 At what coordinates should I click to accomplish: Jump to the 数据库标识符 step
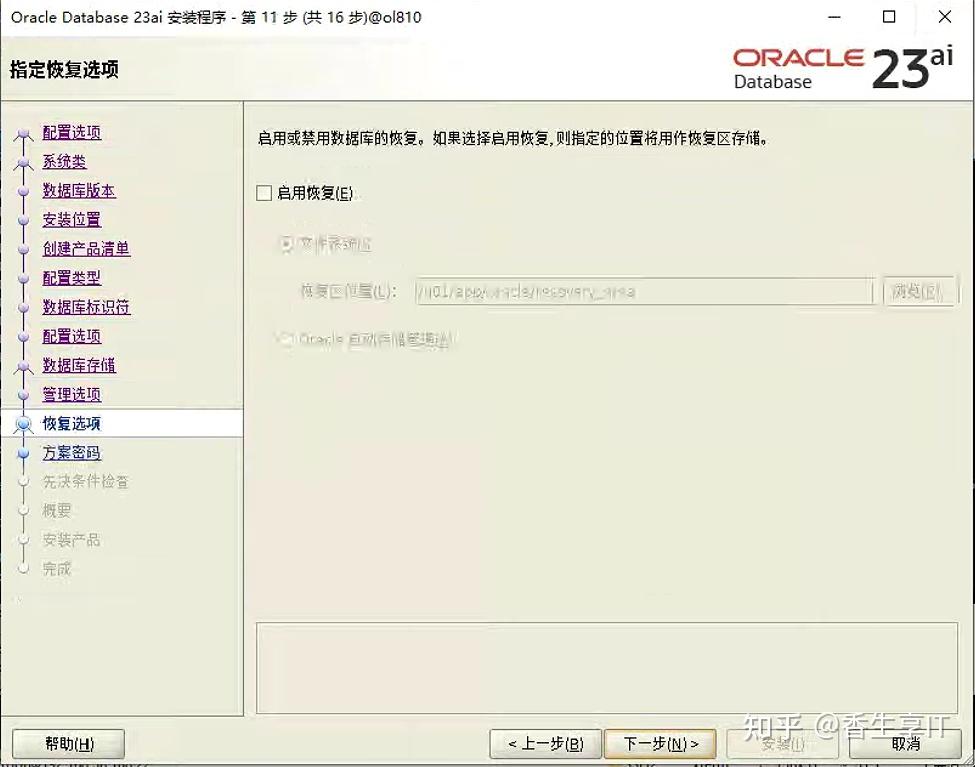(84, 306)
